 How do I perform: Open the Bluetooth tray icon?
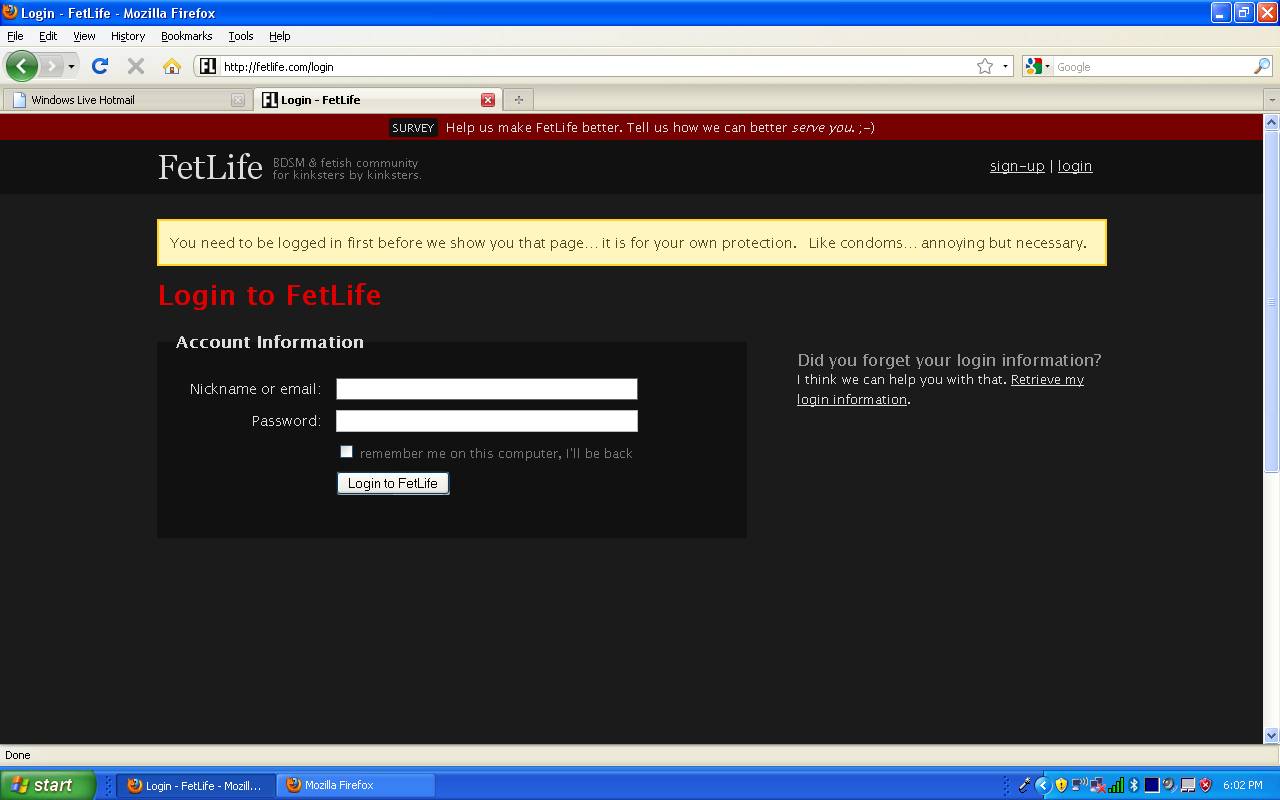click(x=1134, y=785)
